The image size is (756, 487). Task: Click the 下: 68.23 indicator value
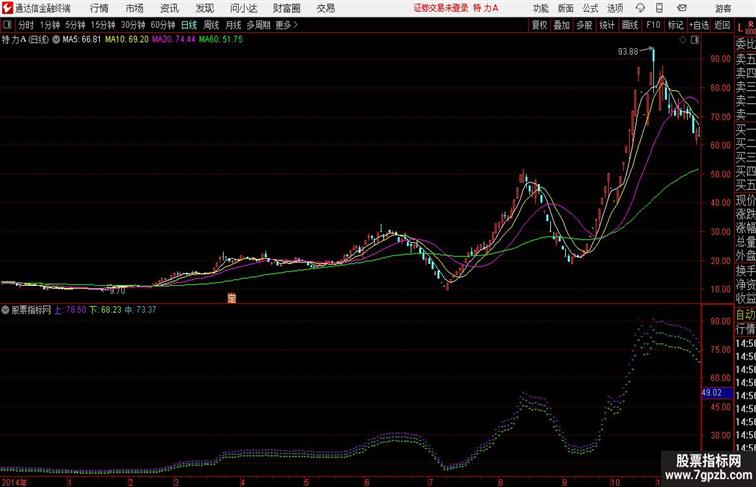coord(105,310)
